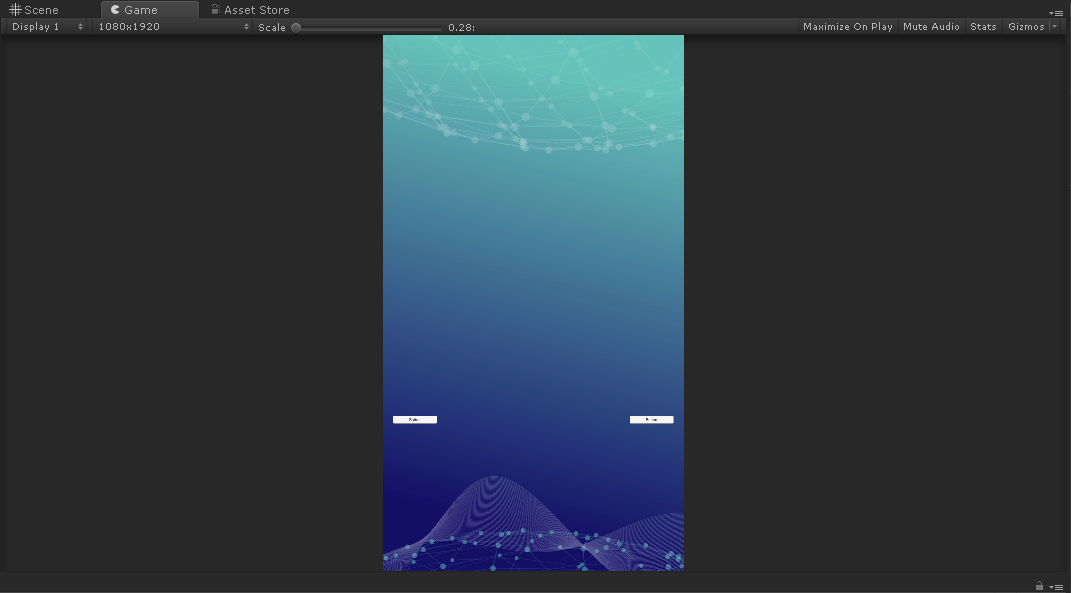The image size is (1071, 593).
Task: Click the left white button in game view
Action: 415,419
